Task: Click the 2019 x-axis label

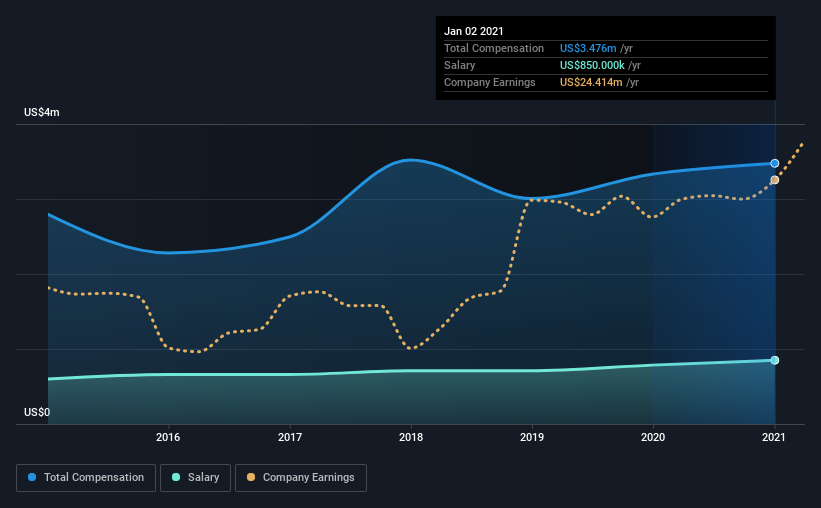Action: pyautogui.click(x=532, y=437)
